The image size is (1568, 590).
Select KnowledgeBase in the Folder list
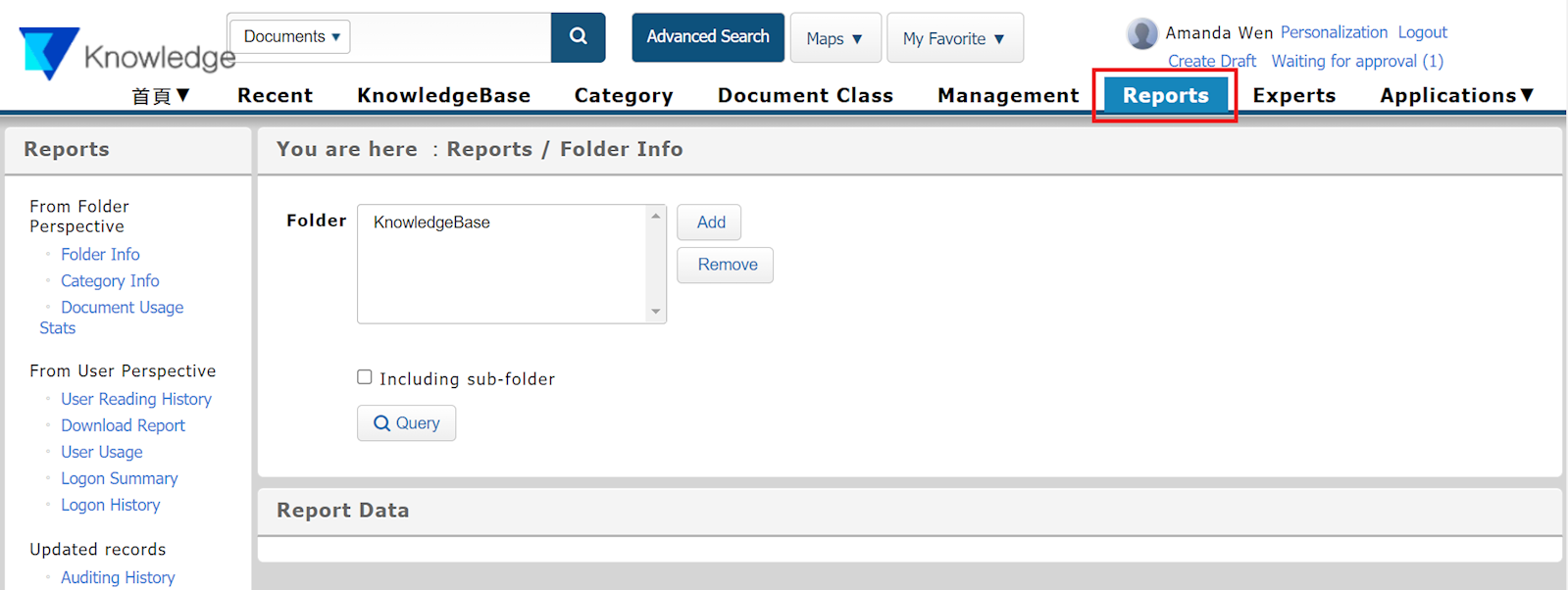[431, 222]
